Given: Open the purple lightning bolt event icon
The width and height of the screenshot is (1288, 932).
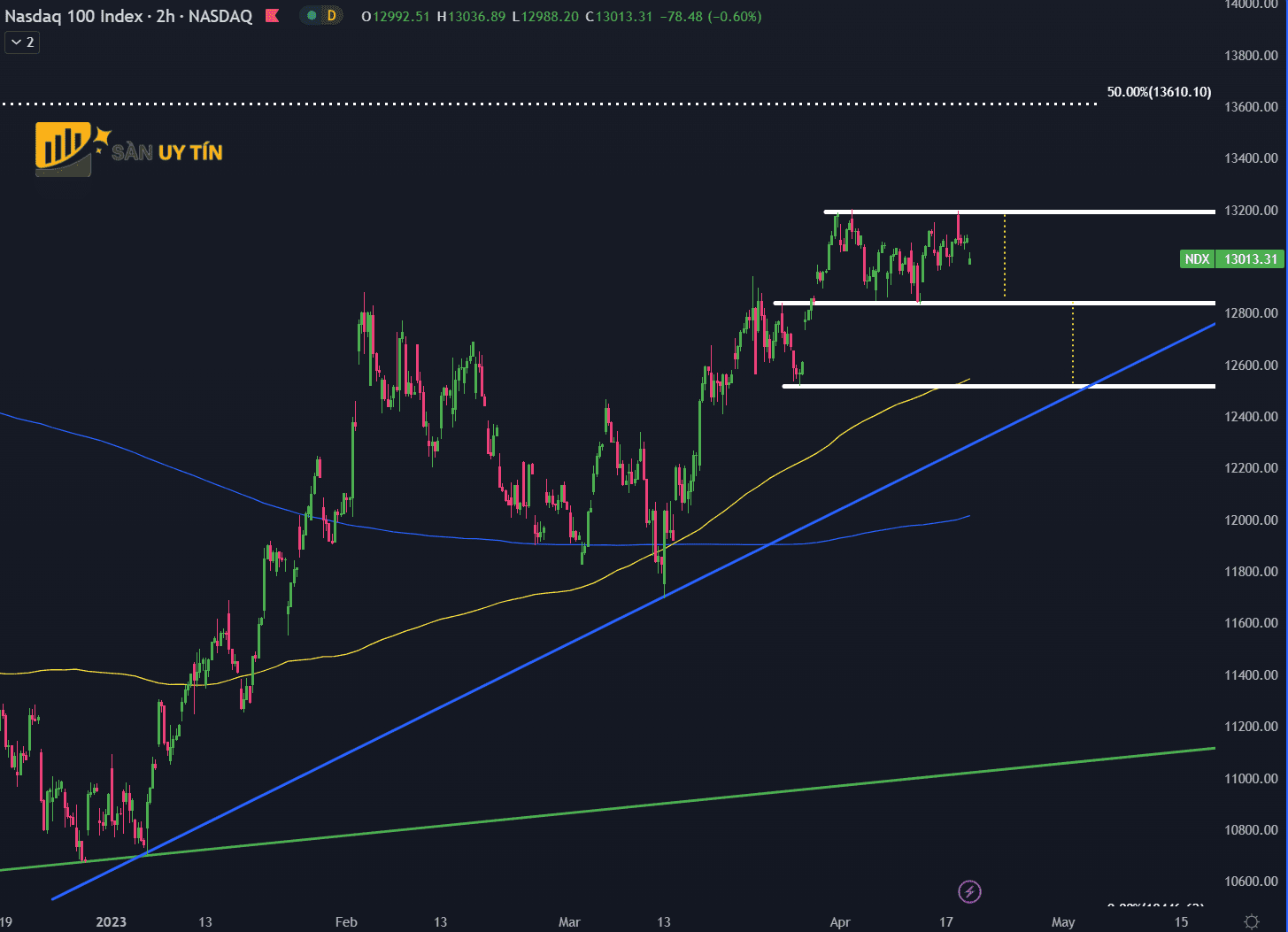Looking at the screenshot, I should click(970, 891).
